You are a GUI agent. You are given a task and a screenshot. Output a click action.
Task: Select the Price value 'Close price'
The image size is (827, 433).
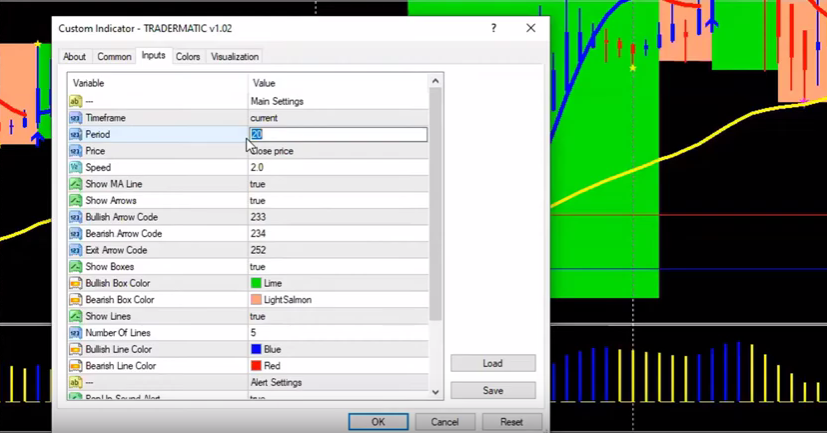tap(273, 151)
